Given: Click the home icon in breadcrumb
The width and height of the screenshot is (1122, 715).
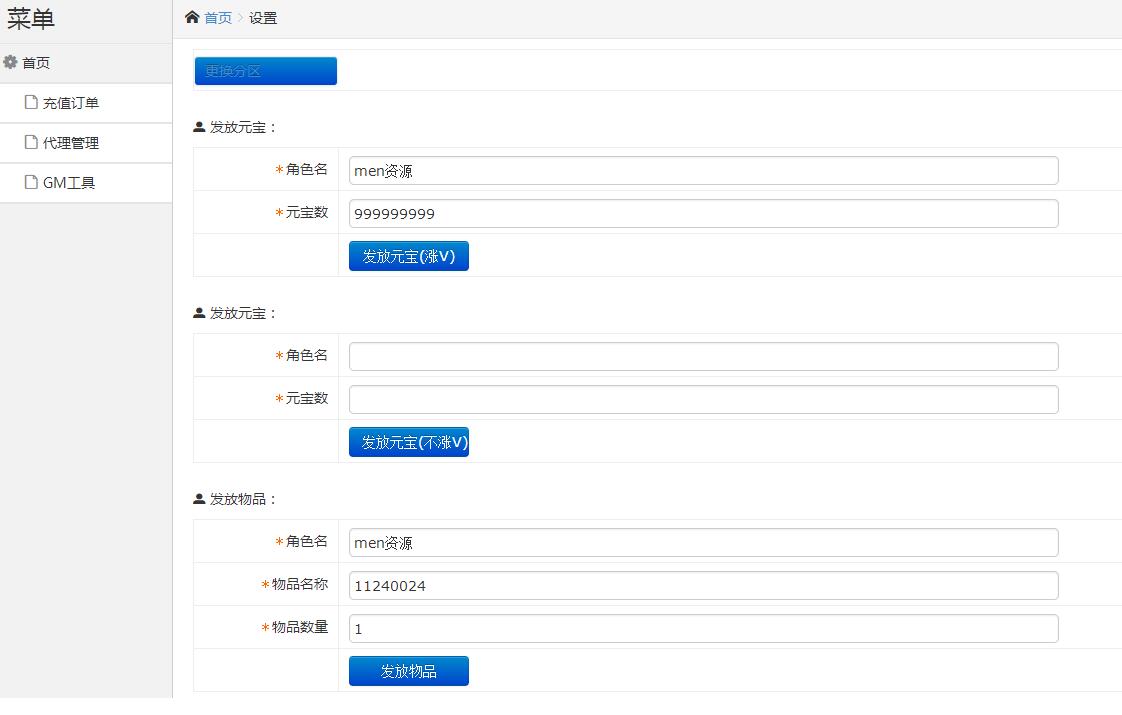Looking at the screenshot, I should tap(192, 17).
